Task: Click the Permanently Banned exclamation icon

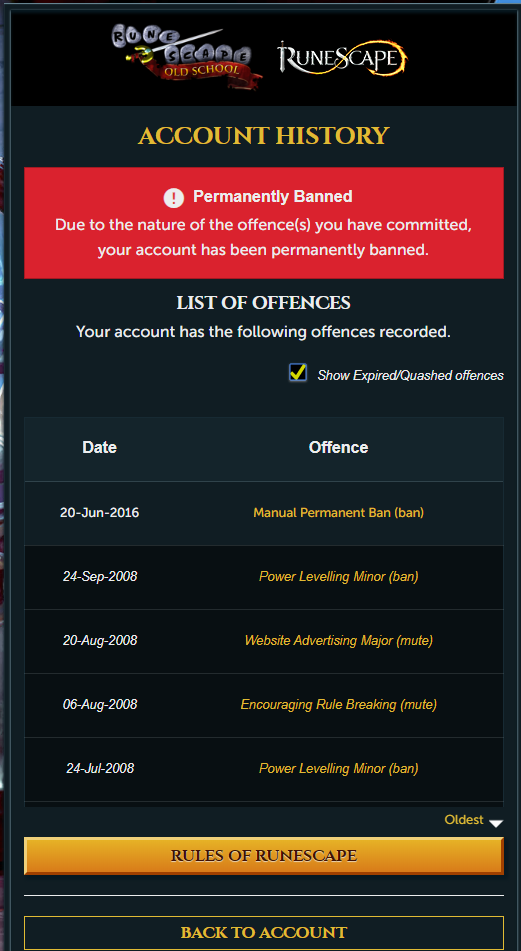Action: pos(173,197)
